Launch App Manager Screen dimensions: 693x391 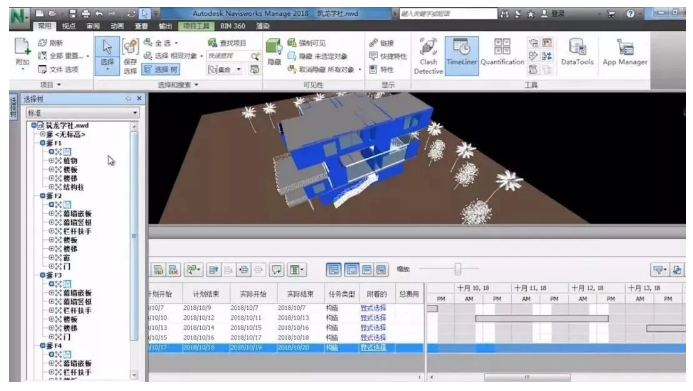click(x=625, y=53)
